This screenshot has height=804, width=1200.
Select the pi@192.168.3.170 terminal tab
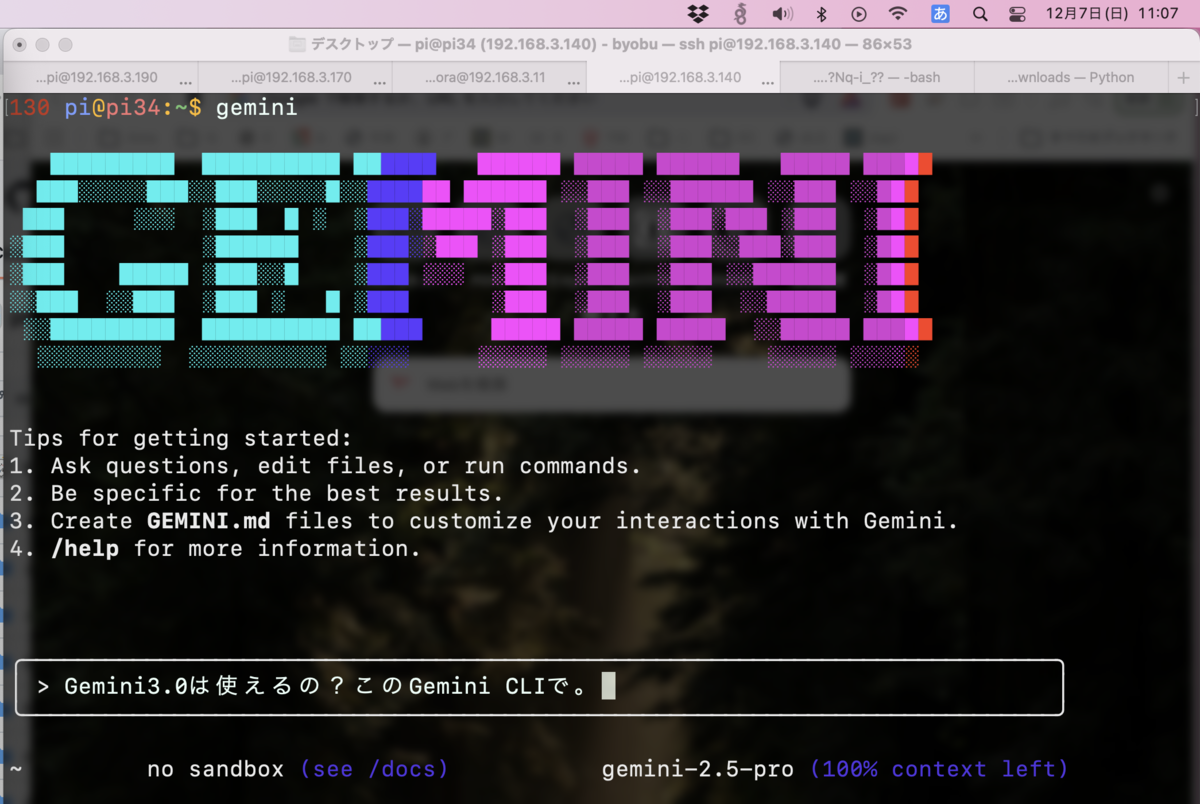coord(295,77)
